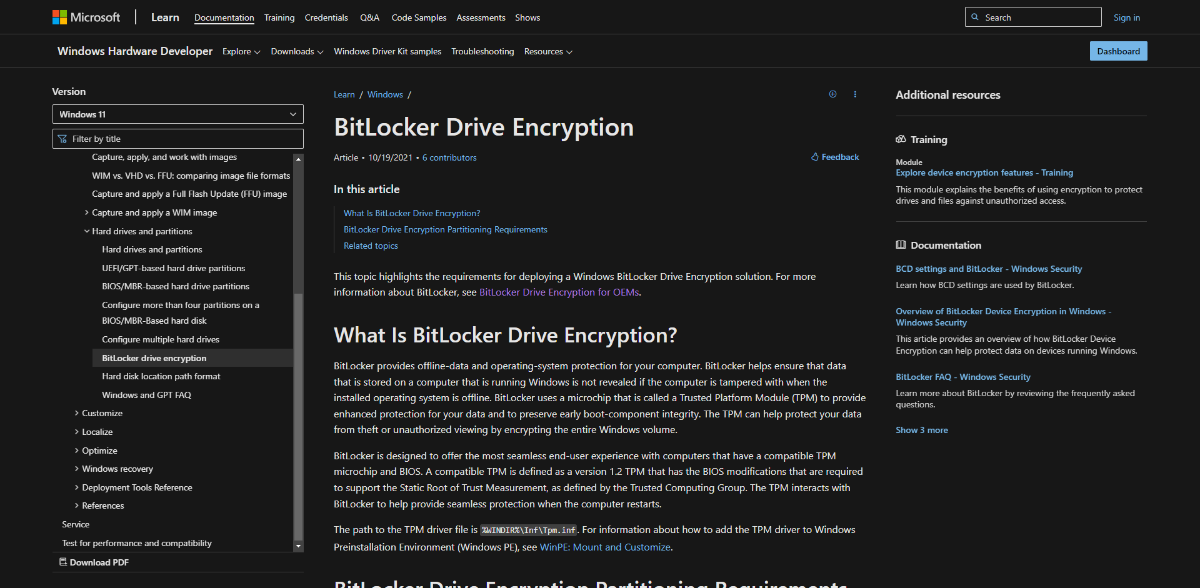Select BIOS/MBR-based hard drive partitions
The width and height of the screenshot is (1200, 588).
[175, 286]
